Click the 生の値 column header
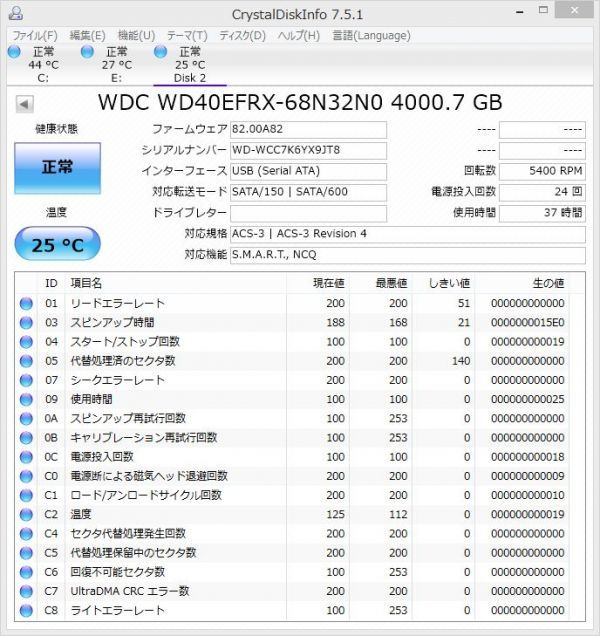The height and width of the screenshot is (636, 600). [x=522, y=283]
